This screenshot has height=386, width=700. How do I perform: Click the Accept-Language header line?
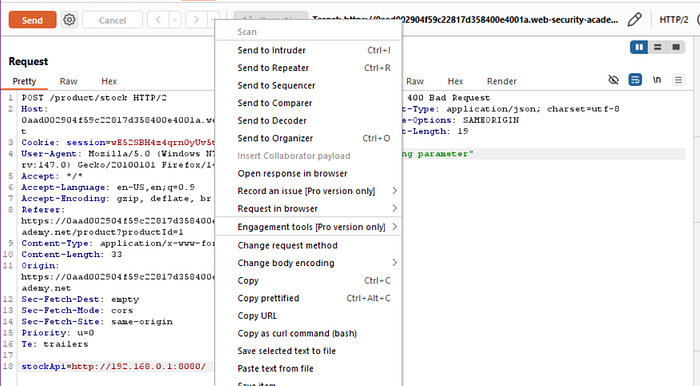(x=108, y=187)
